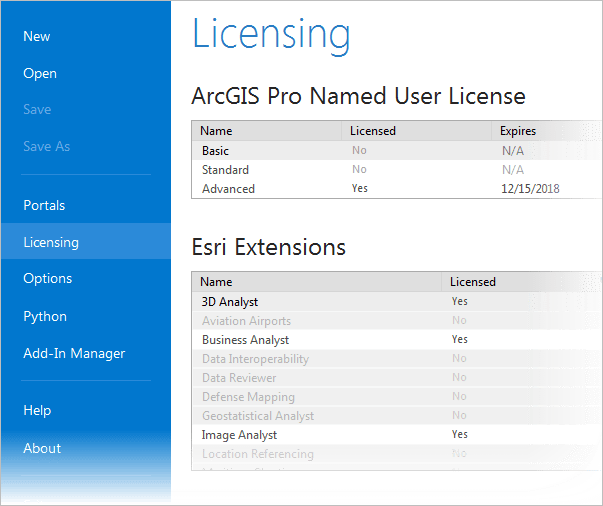Image resolution: width=603 pixels, height=506 pixels.
Task: Open the New project page
Action: 37,37
